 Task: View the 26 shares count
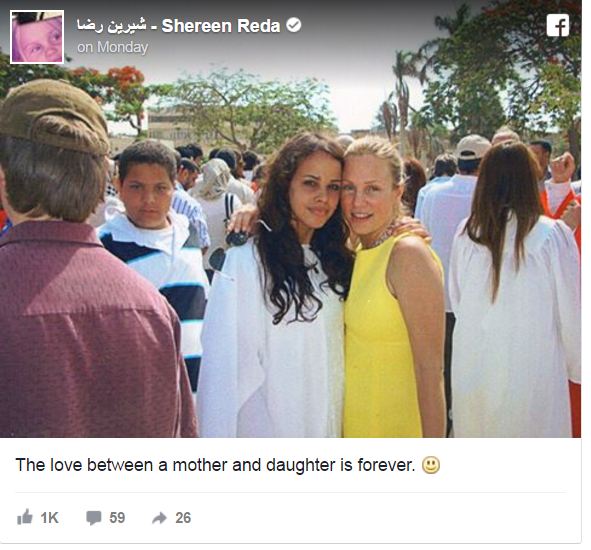pos(183,518)
